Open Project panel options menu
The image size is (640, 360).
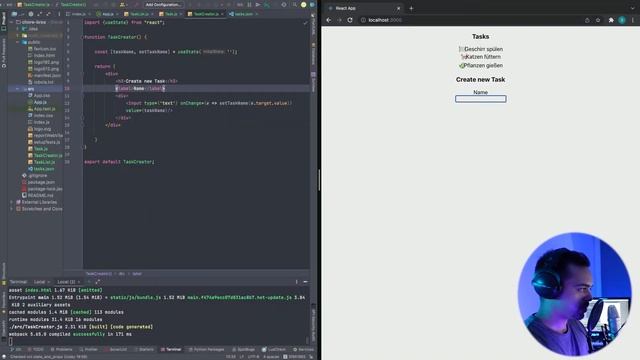(59, 14)
